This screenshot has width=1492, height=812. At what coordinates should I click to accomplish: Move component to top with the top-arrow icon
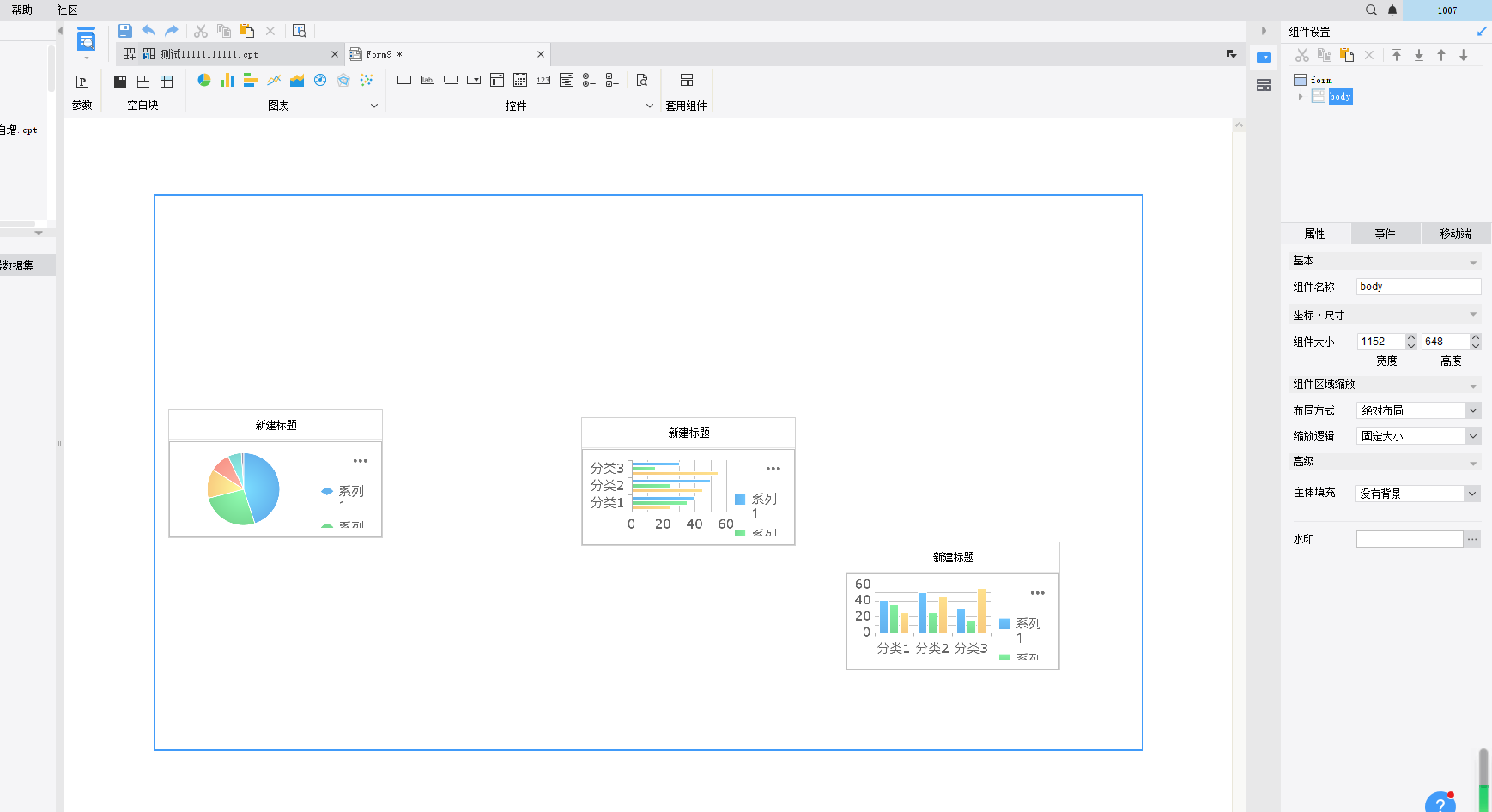[x=1397, y=55]
